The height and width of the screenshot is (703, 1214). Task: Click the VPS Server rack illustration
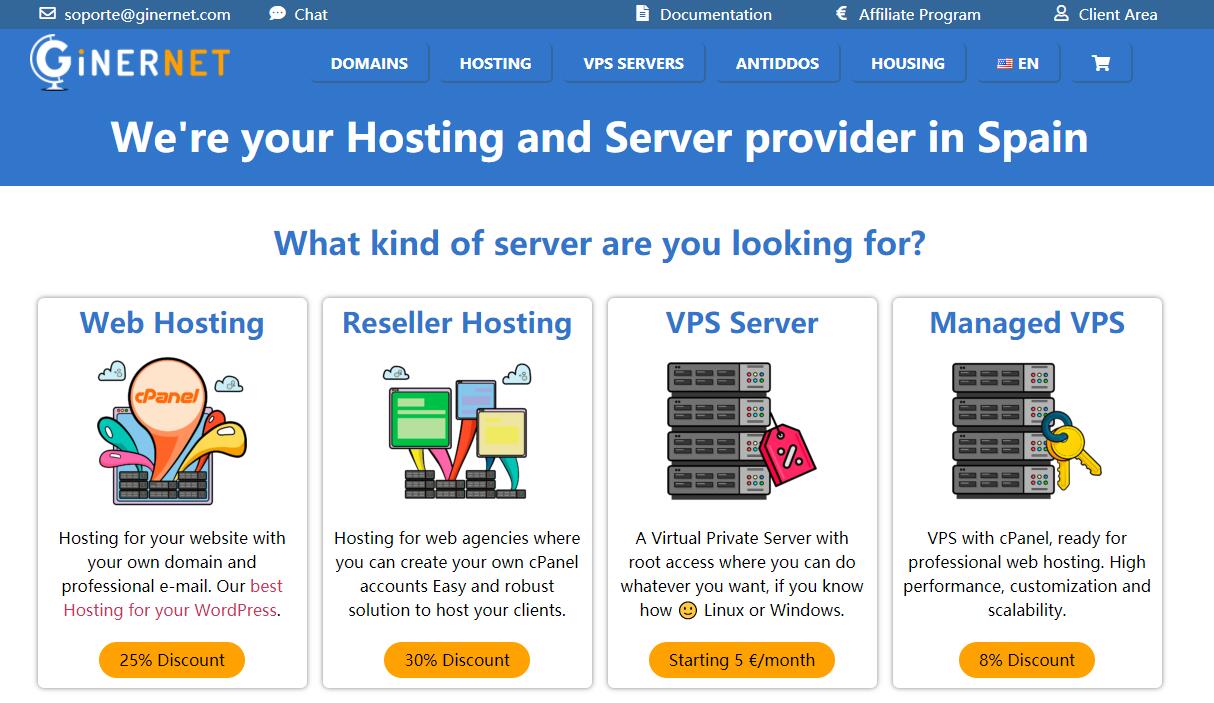[742, 430]
